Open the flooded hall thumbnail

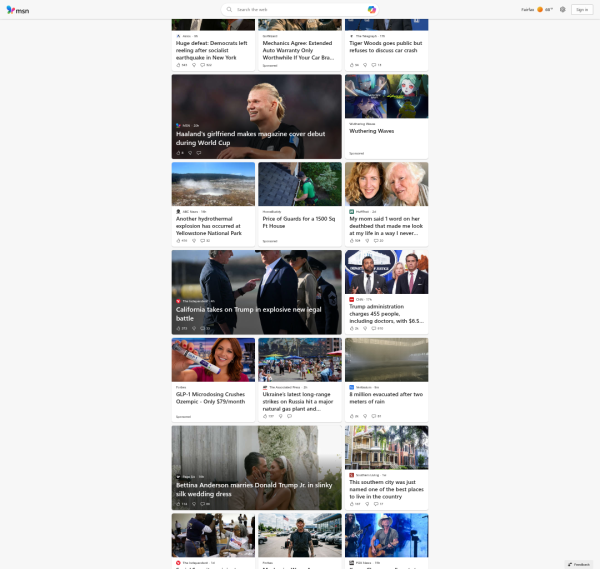[x=386, y=360]
